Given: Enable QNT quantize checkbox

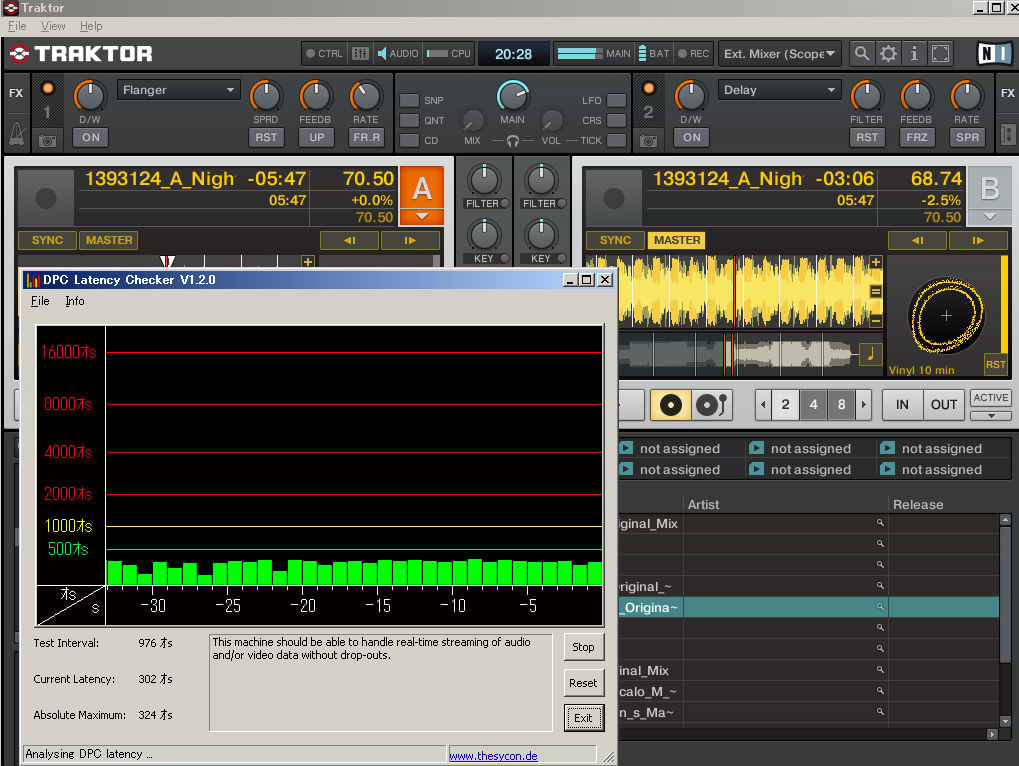Looking at the screenshot, I should [409, 120].
